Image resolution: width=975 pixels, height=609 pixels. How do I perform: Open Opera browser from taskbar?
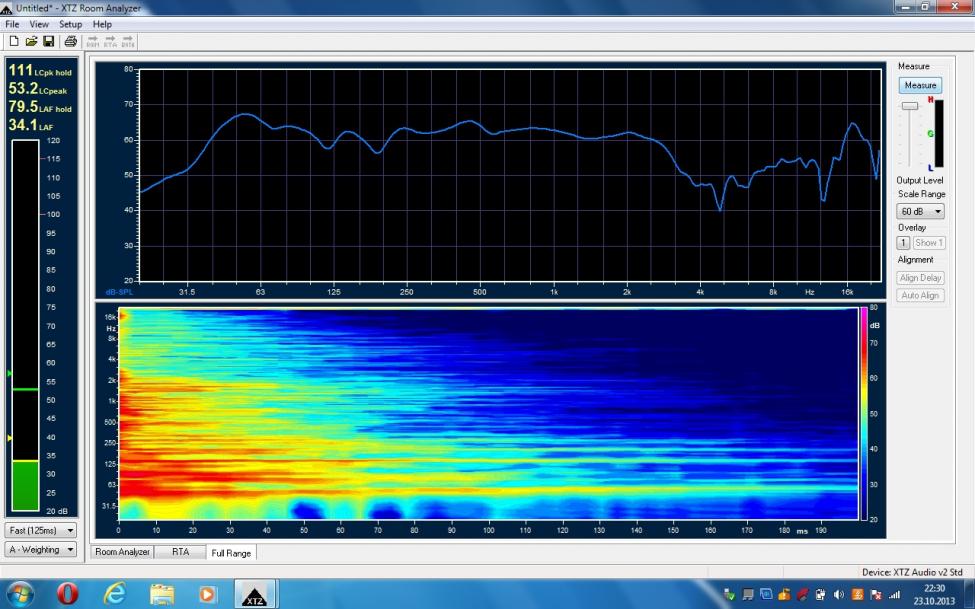click(x=67, y=593)
